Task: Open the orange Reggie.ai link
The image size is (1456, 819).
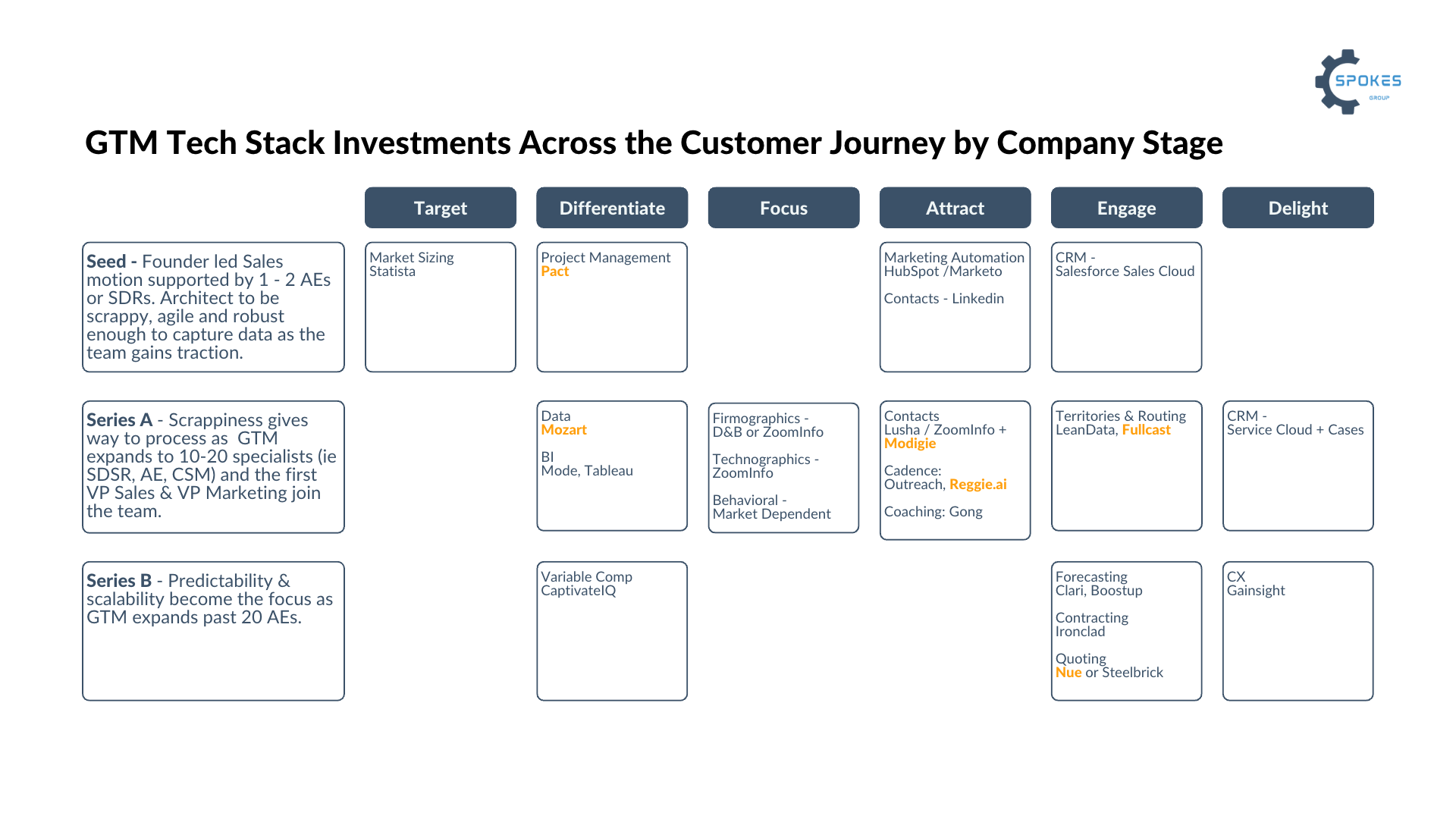Action: (x=977, y=485)
